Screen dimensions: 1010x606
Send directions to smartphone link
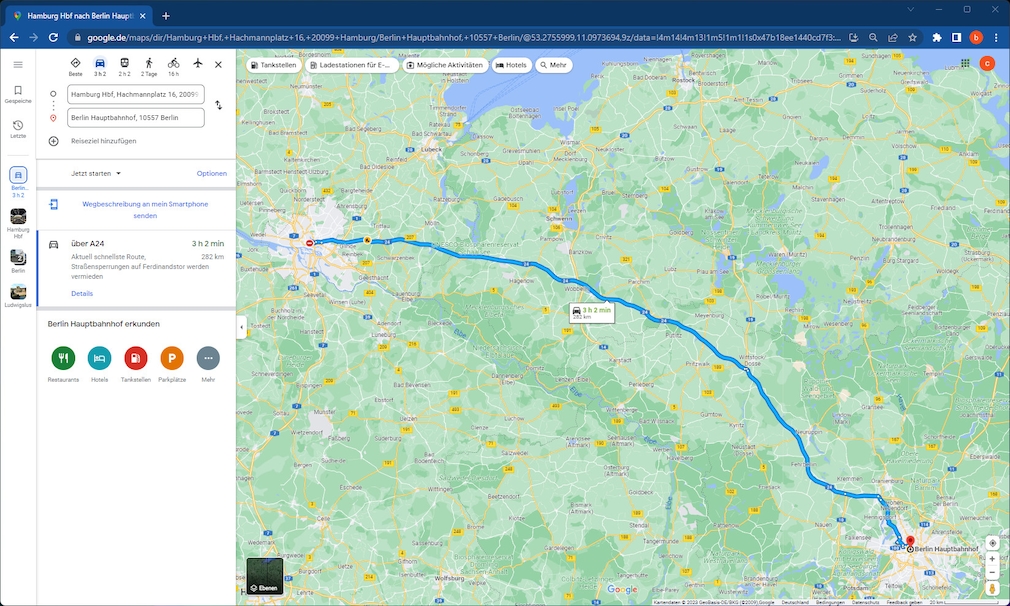click(145, 209)
